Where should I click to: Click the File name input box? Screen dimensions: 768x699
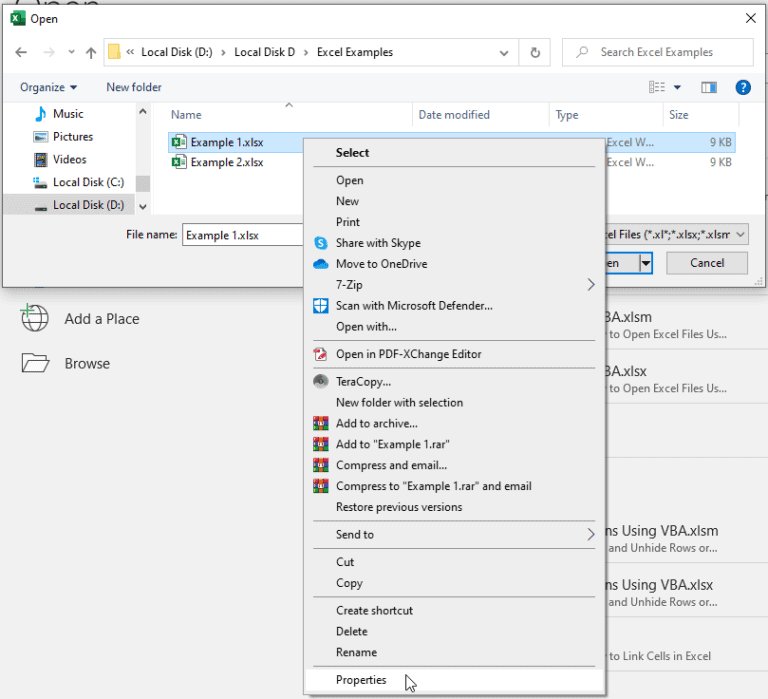point(243,235)
